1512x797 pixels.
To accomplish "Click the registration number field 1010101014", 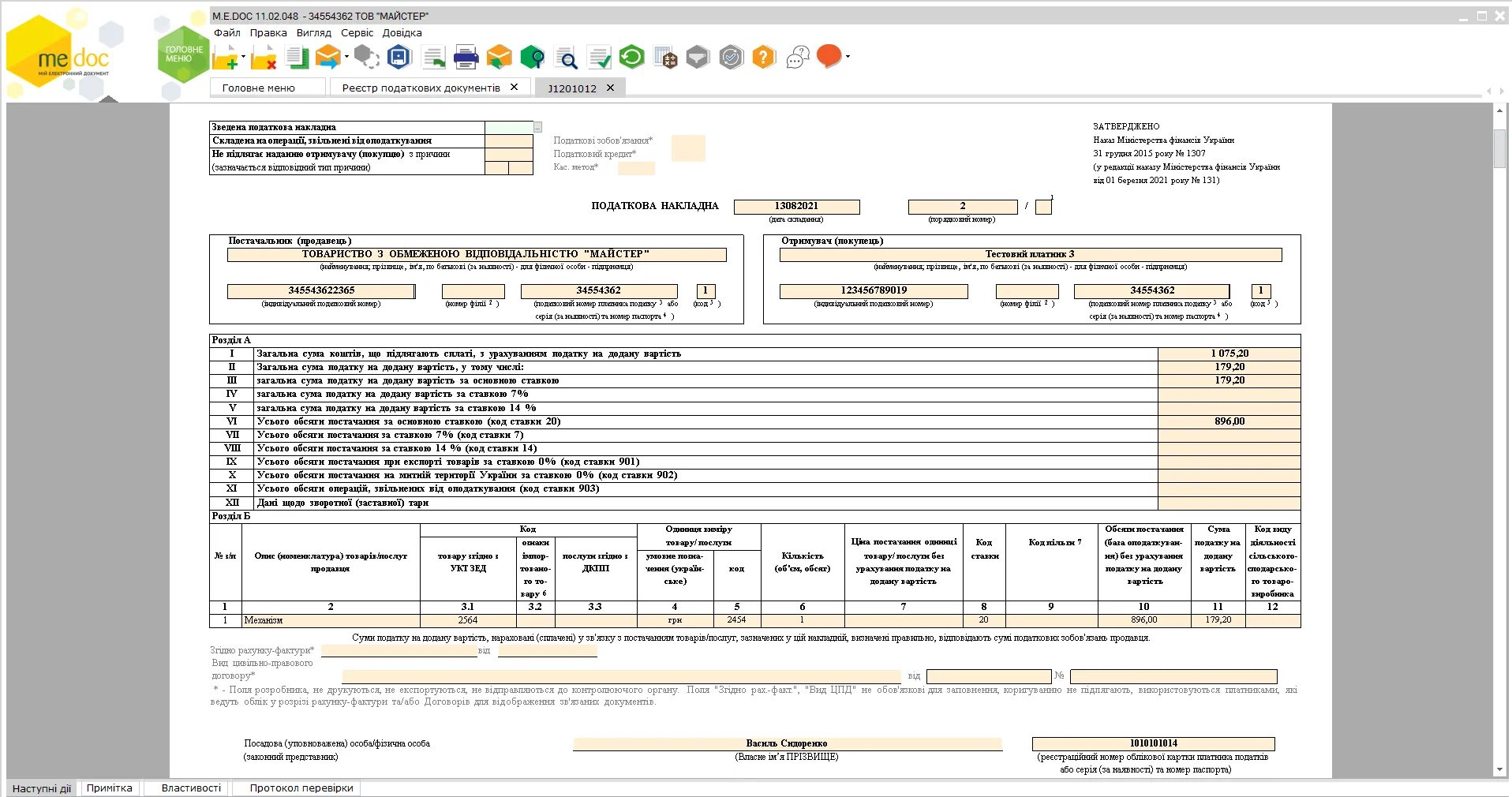I will click(x=1154, y=743).
